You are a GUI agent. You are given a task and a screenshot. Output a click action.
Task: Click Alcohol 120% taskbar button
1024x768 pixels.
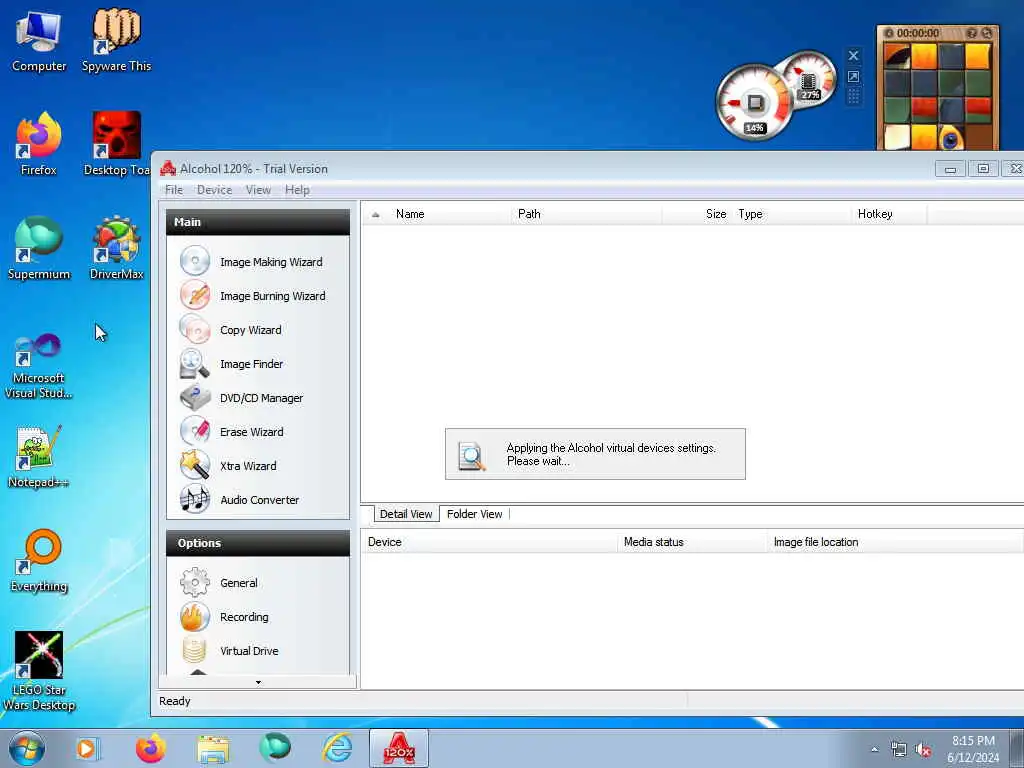pos(399,748)
